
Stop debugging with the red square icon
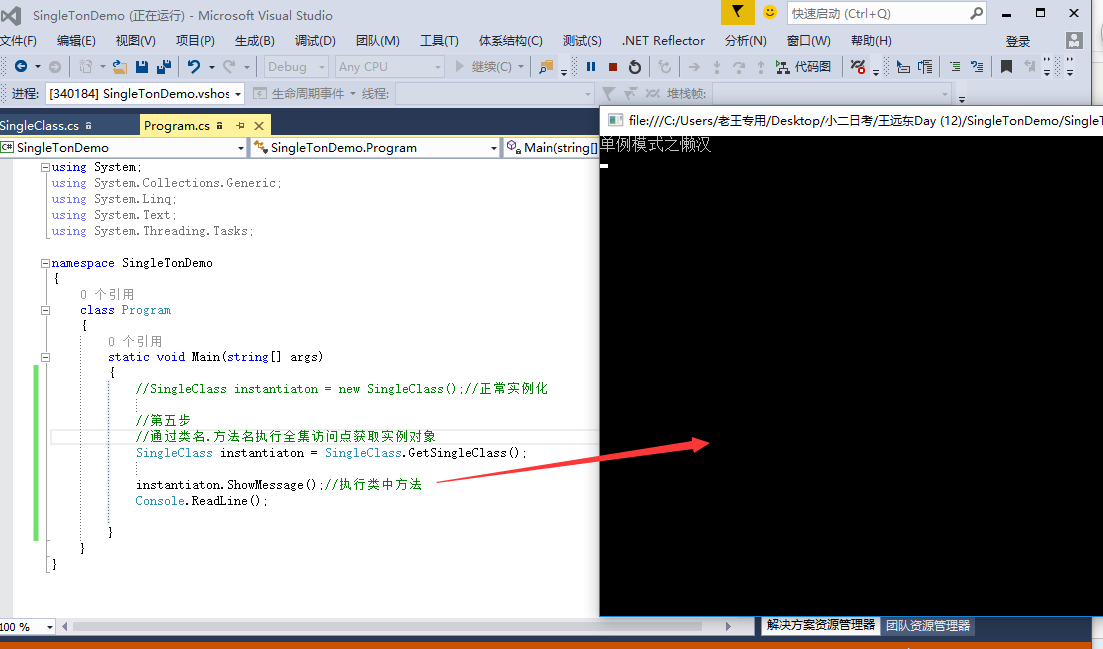pos(613,67)
